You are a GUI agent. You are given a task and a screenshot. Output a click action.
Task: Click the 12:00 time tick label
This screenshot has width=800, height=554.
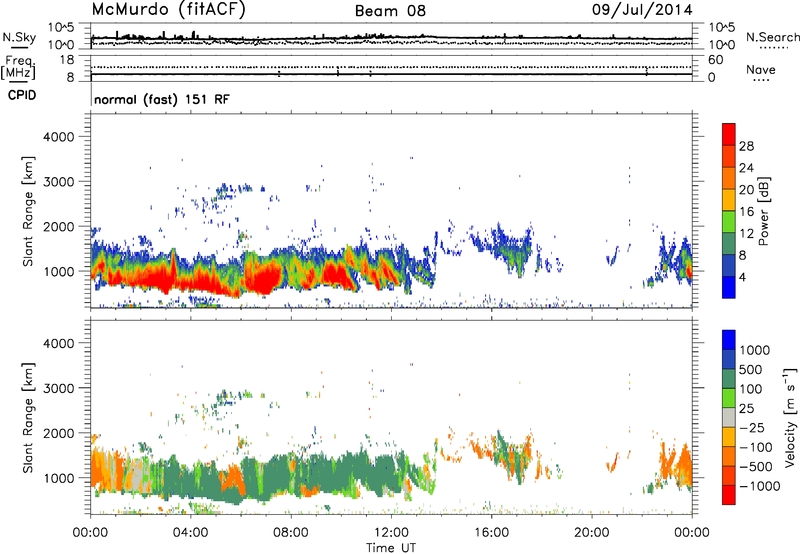click(x=391, y=533)
